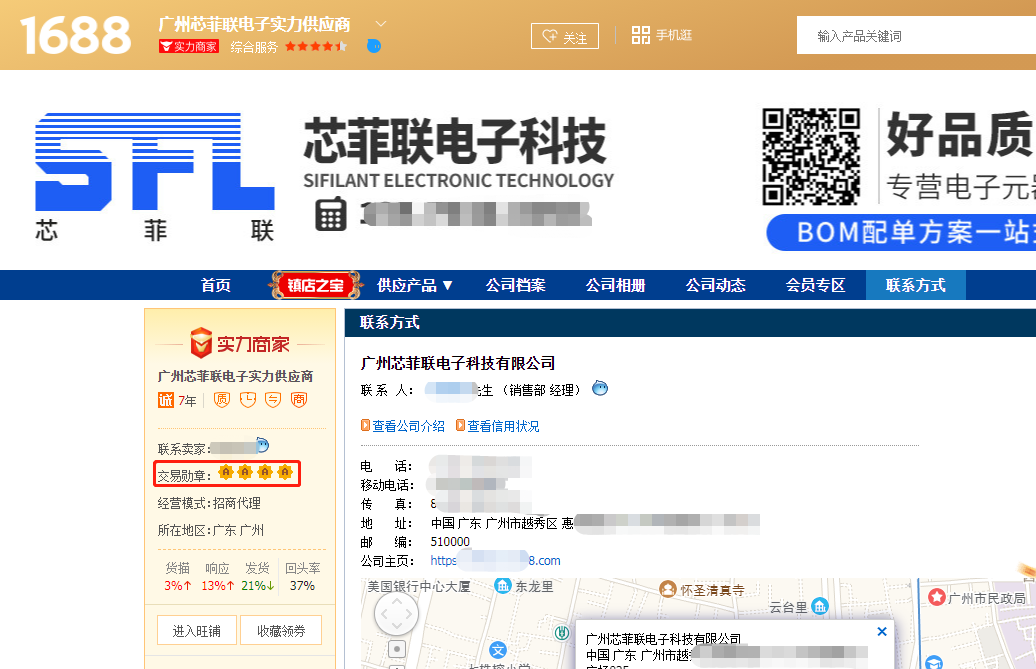Click 美国银行中心大厦 map label
This screenshot has width=1036, height=669.
[x=419, y=586]
